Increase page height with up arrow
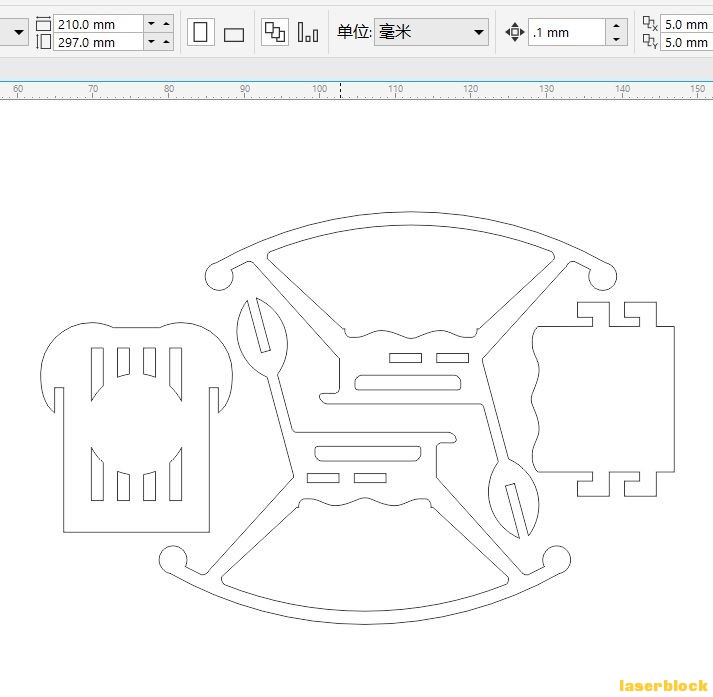This screenshot has height=697, width=713. [166, 42]
